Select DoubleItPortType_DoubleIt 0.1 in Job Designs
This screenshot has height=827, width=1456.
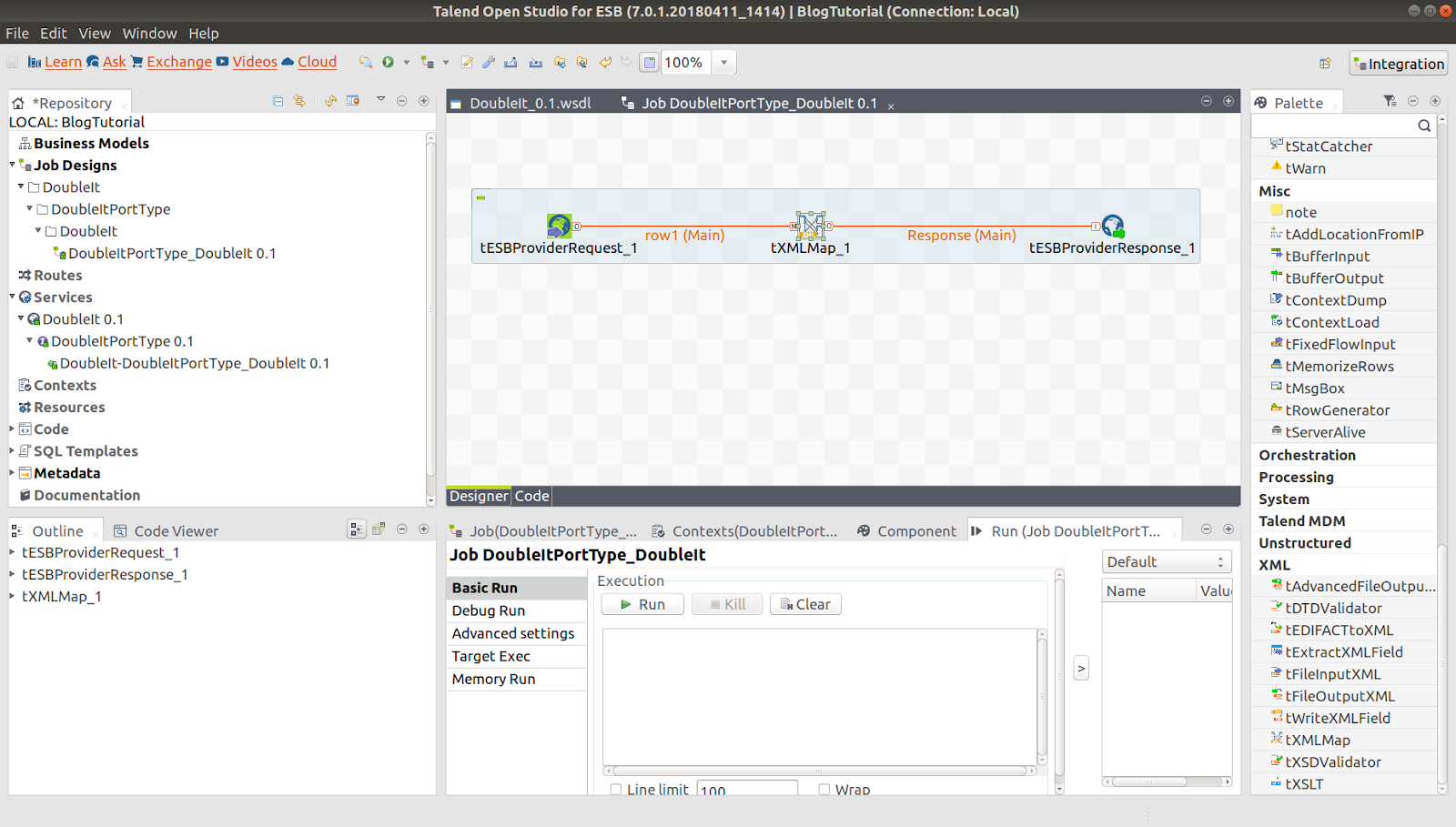(x=173, y=253)
